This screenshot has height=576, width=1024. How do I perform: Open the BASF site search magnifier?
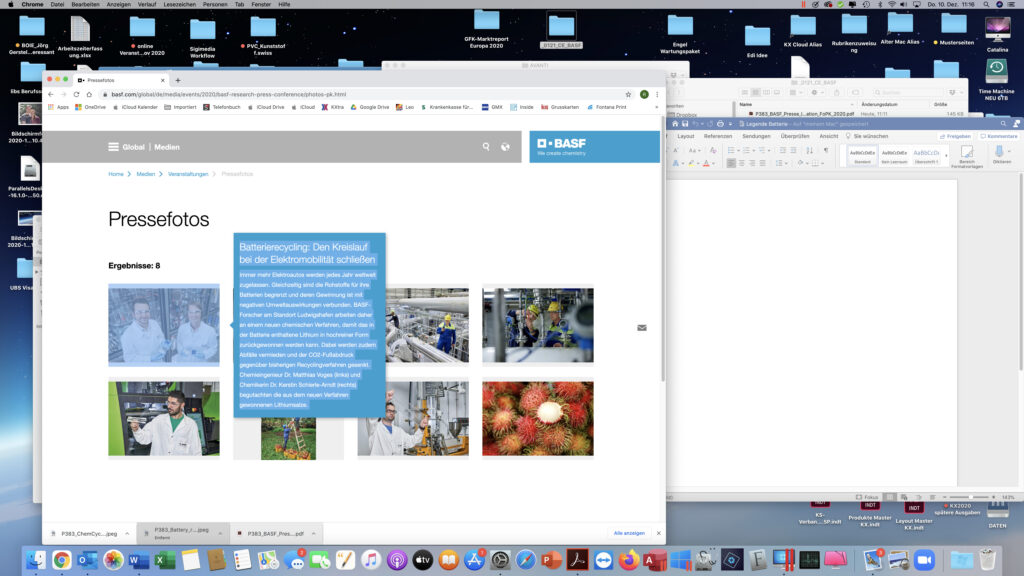click(x=486, y=147)
